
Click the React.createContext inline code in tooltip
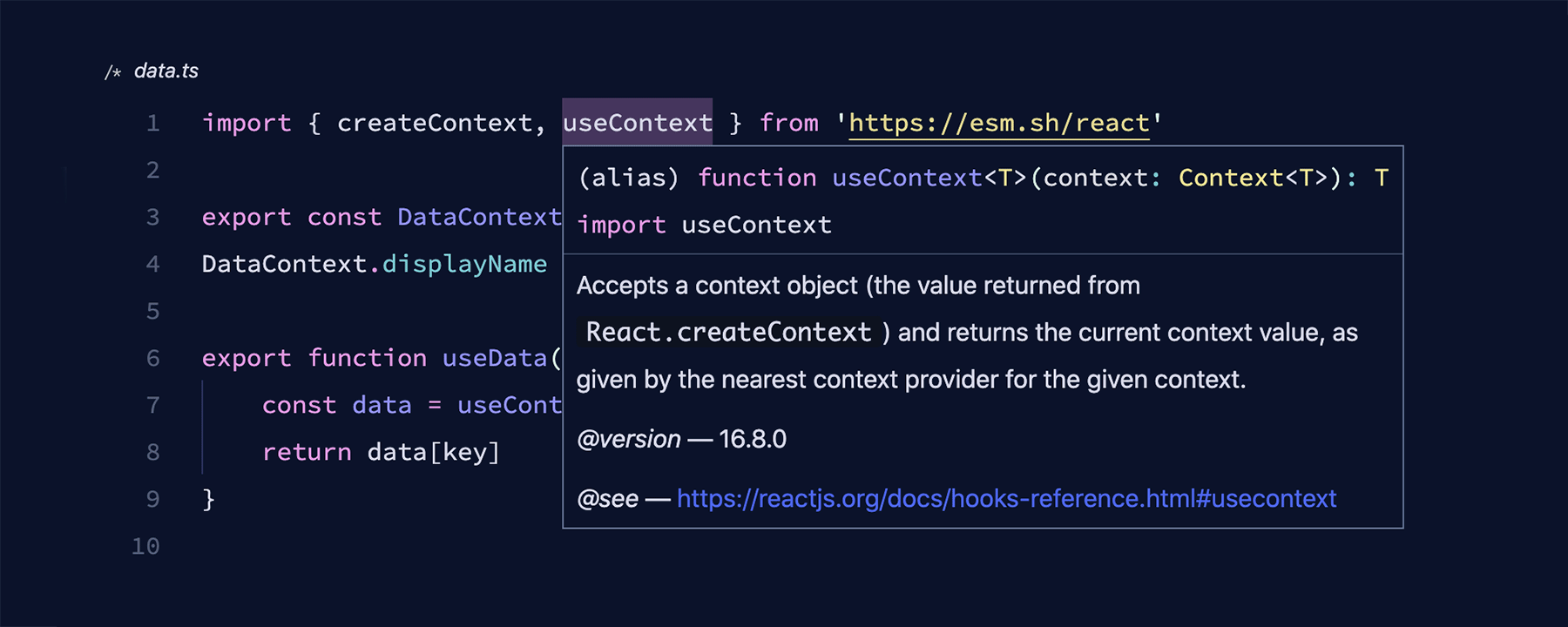coord(728,332)
